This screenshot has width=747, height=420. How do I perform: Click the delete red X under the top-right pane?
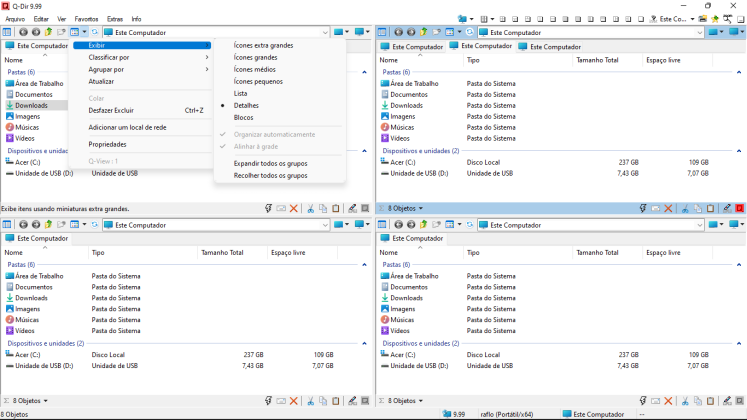[x=668, y=208]
